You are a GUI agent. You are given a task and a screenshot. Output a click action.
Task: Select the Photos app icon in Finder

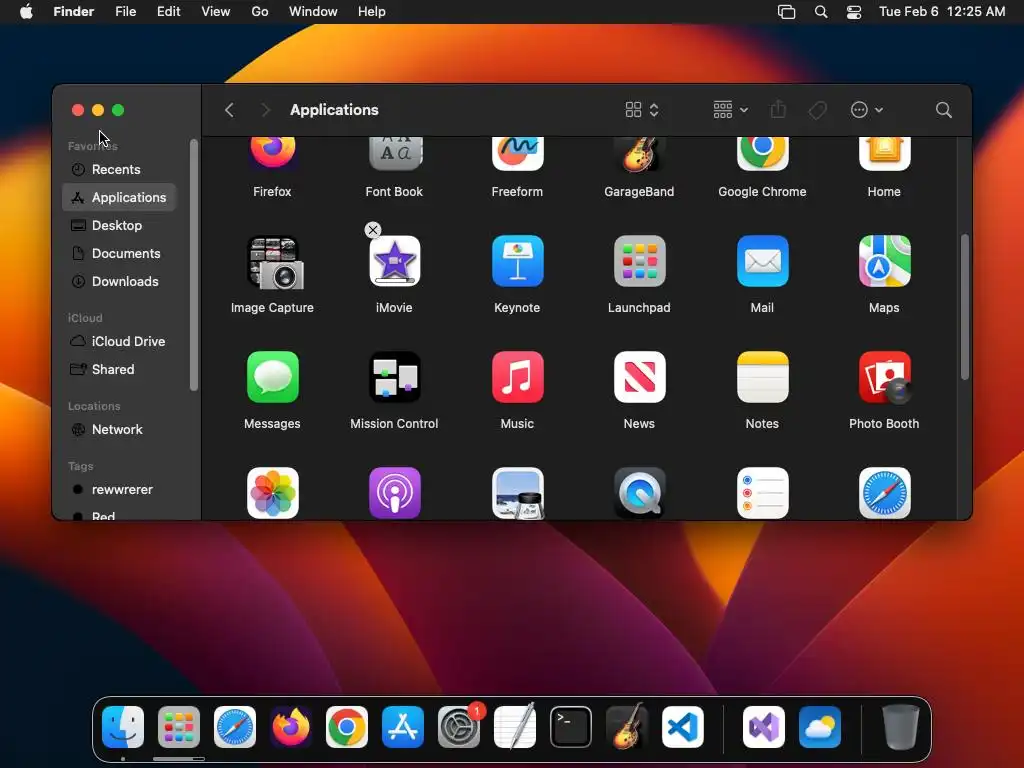(272, 493)
